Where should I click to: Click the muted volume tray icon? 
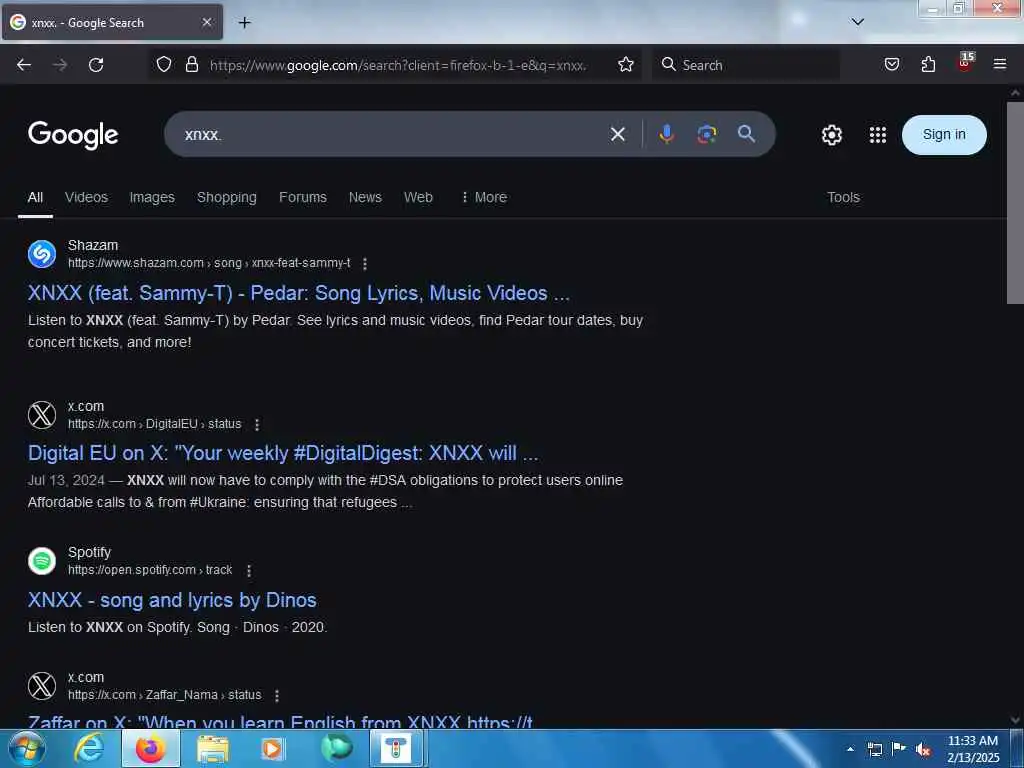923,750
